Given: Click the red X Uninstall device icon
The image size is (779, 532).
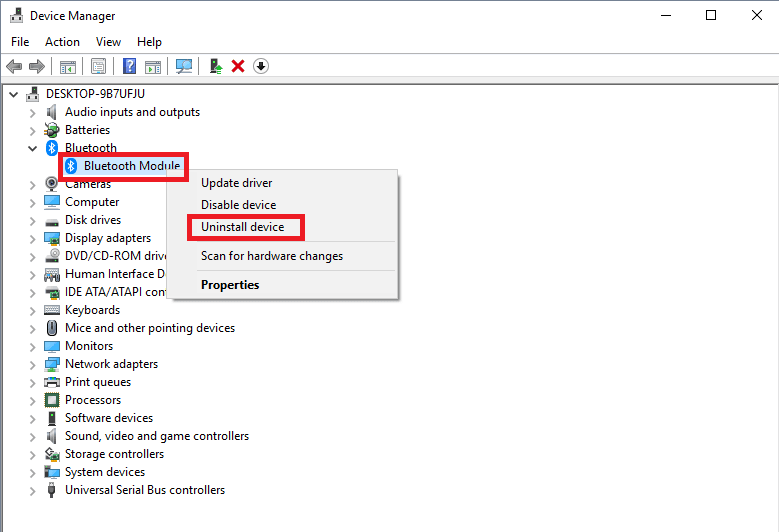Looking at the screenshot, I should [x=238, y=66].
